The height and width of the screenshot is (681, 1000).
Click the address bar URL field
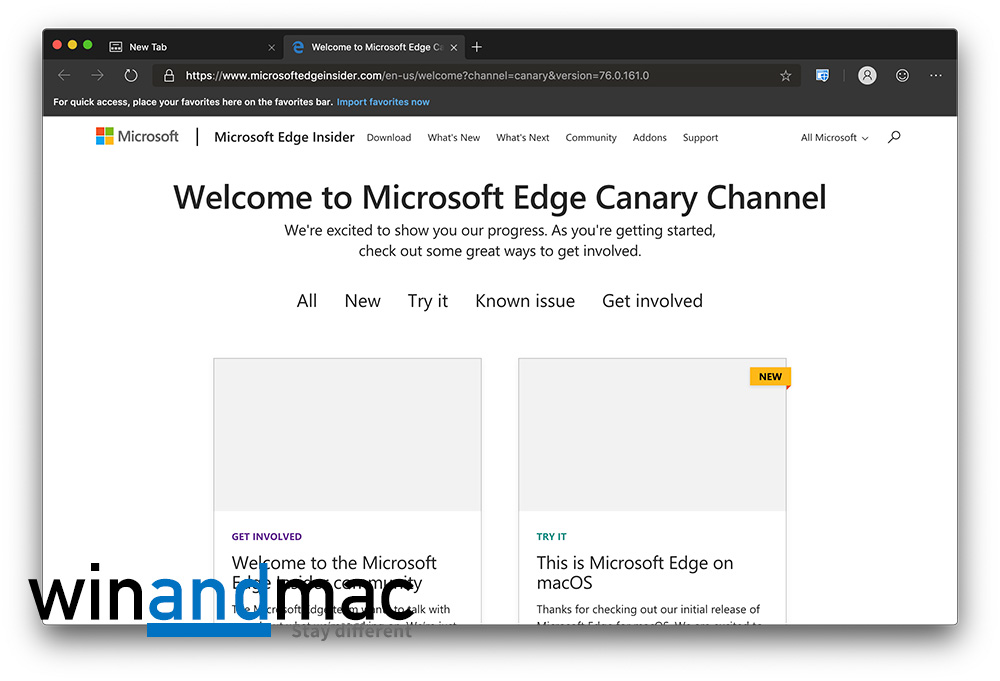(x=470, y=75)
